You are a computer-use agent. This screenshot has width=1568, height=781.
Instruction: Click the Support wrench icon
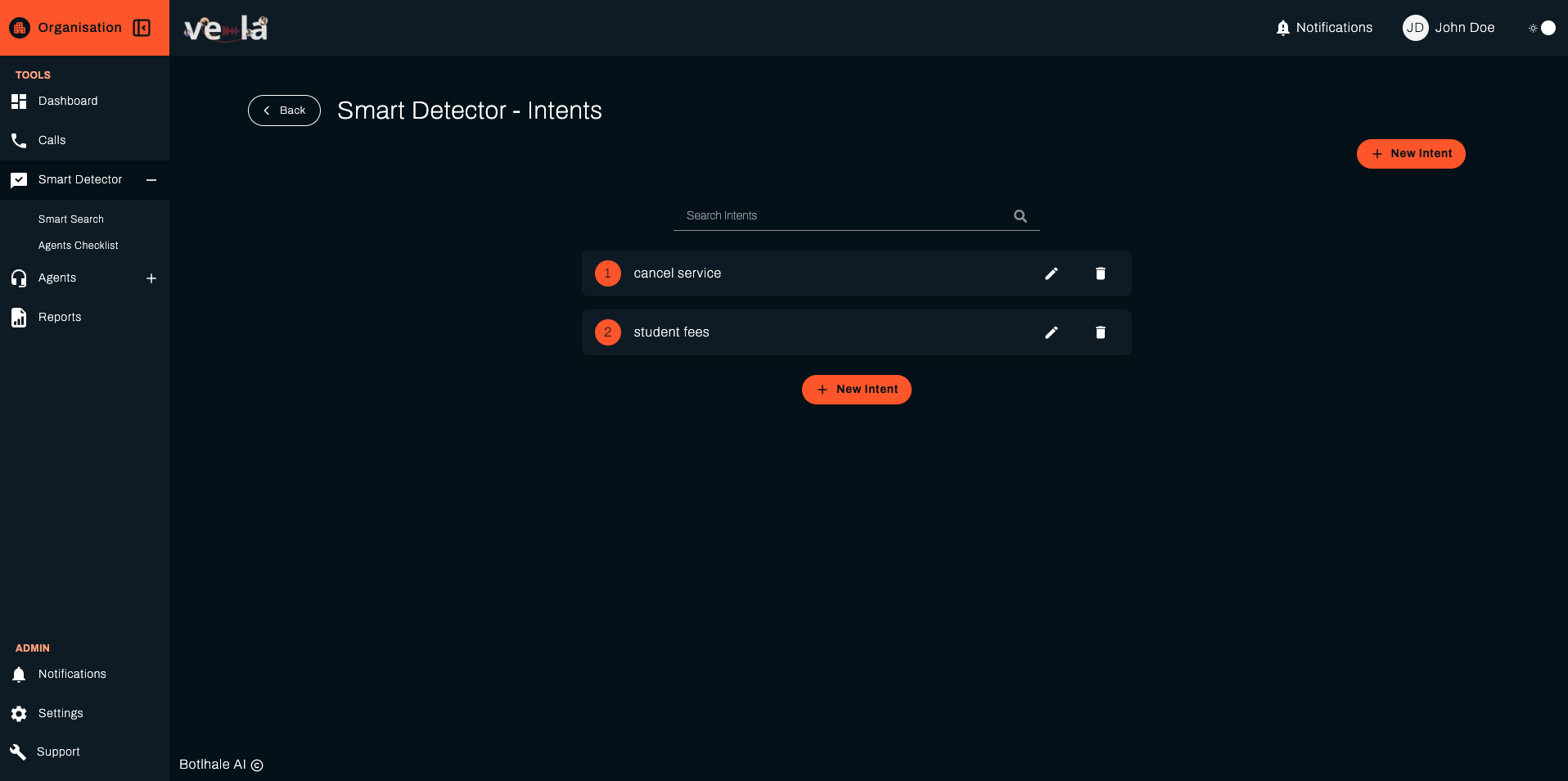pos(18,752)
